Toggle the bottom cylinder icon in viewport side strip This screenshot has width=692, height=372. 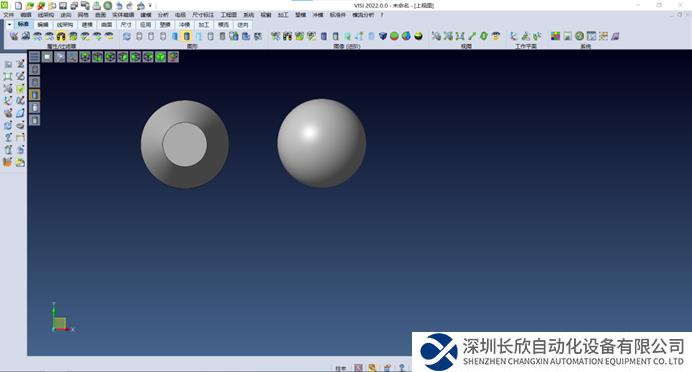pyautogui.click(x=34, y=120)
